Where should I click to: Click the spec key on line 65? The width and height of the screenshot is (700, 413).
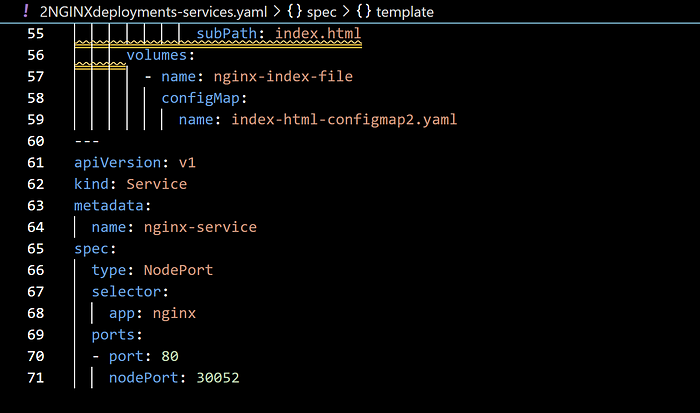tap(92, 249)
